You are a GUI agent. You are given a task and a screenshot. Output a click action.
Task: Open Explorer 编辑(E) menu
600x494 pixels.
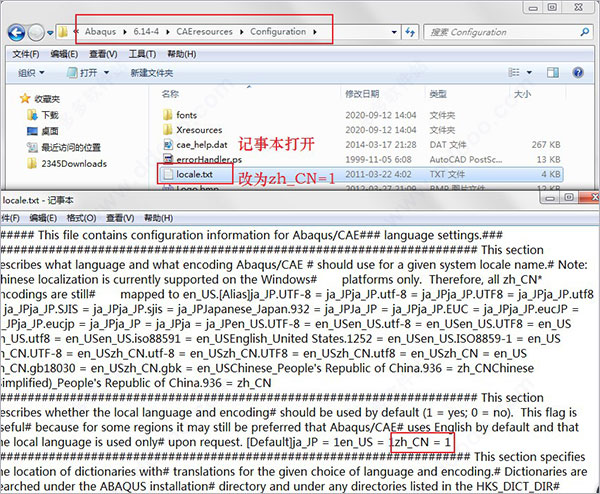pyautogui.click(x=64, y=54)
